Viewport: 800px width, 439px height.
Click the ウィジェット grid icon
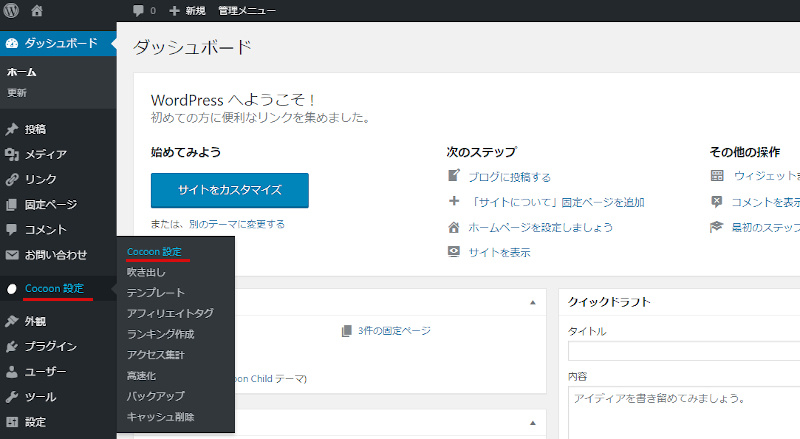pyautogui.click(x=717, y=176)
